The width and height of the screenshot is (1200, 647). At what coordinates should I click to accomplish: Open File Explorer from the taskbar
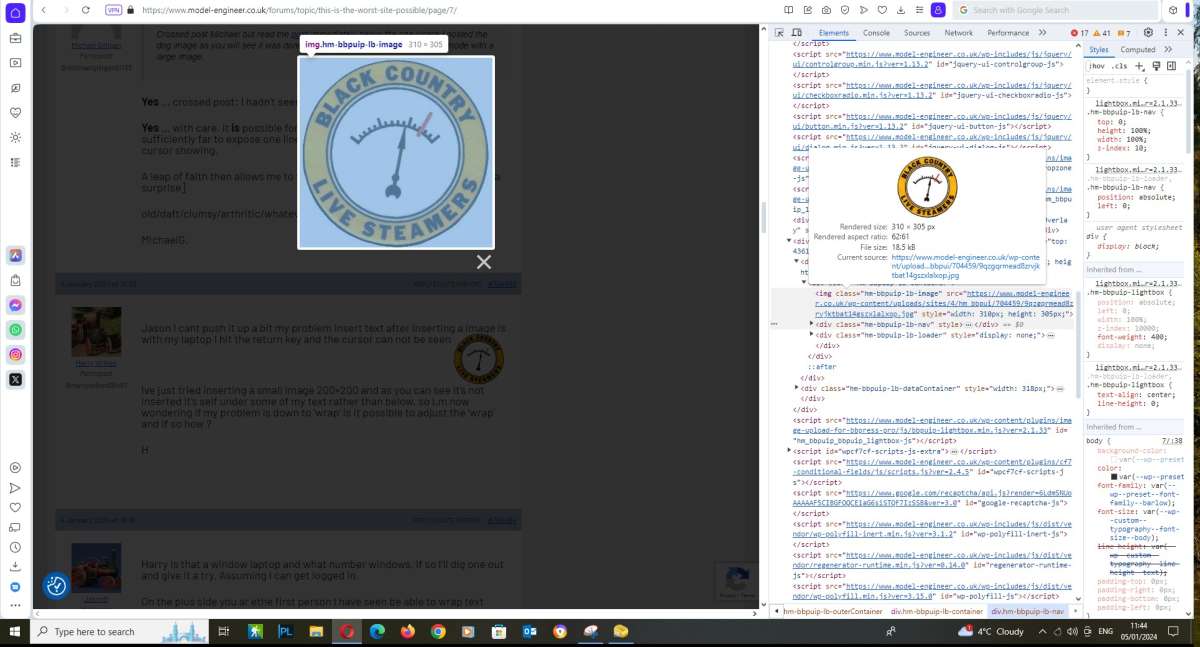click(x=316, y=632)
